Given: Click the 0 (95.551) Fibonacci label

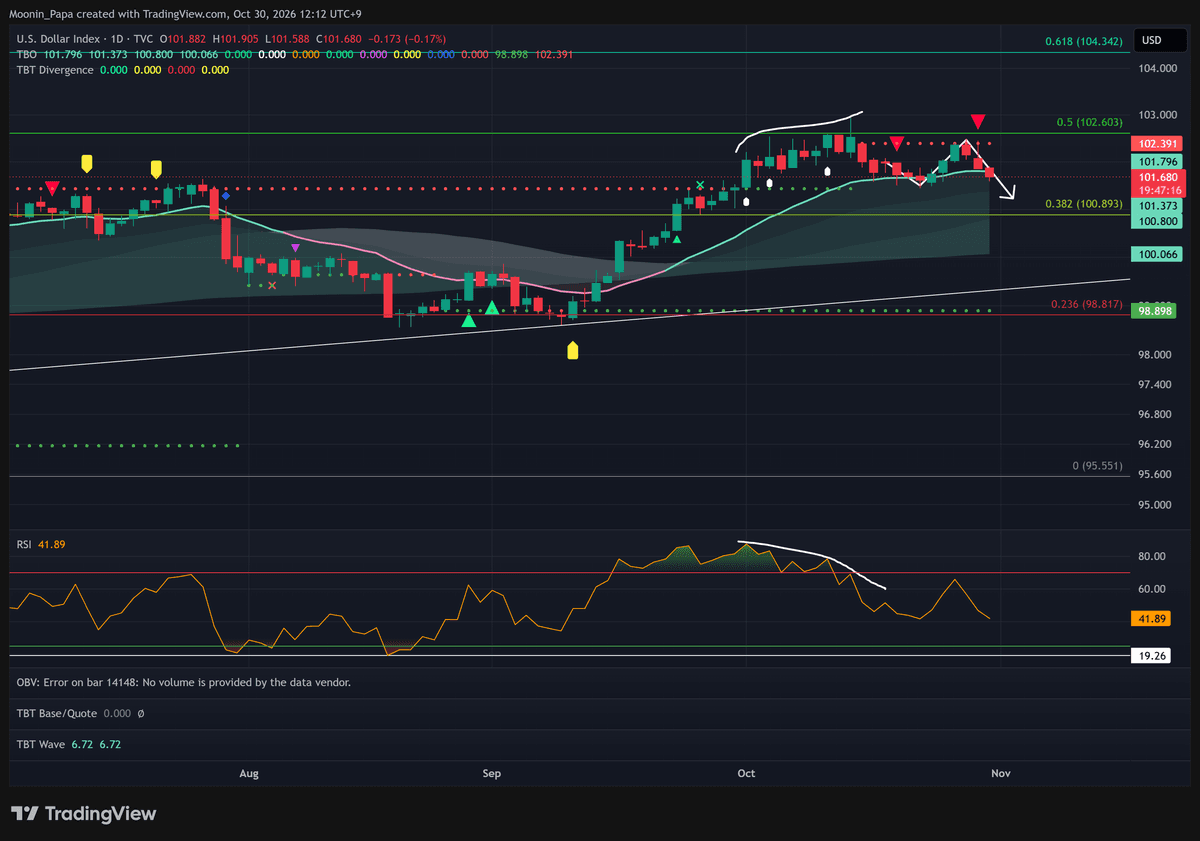Looking at the screenshot, I should point(1098,467).
